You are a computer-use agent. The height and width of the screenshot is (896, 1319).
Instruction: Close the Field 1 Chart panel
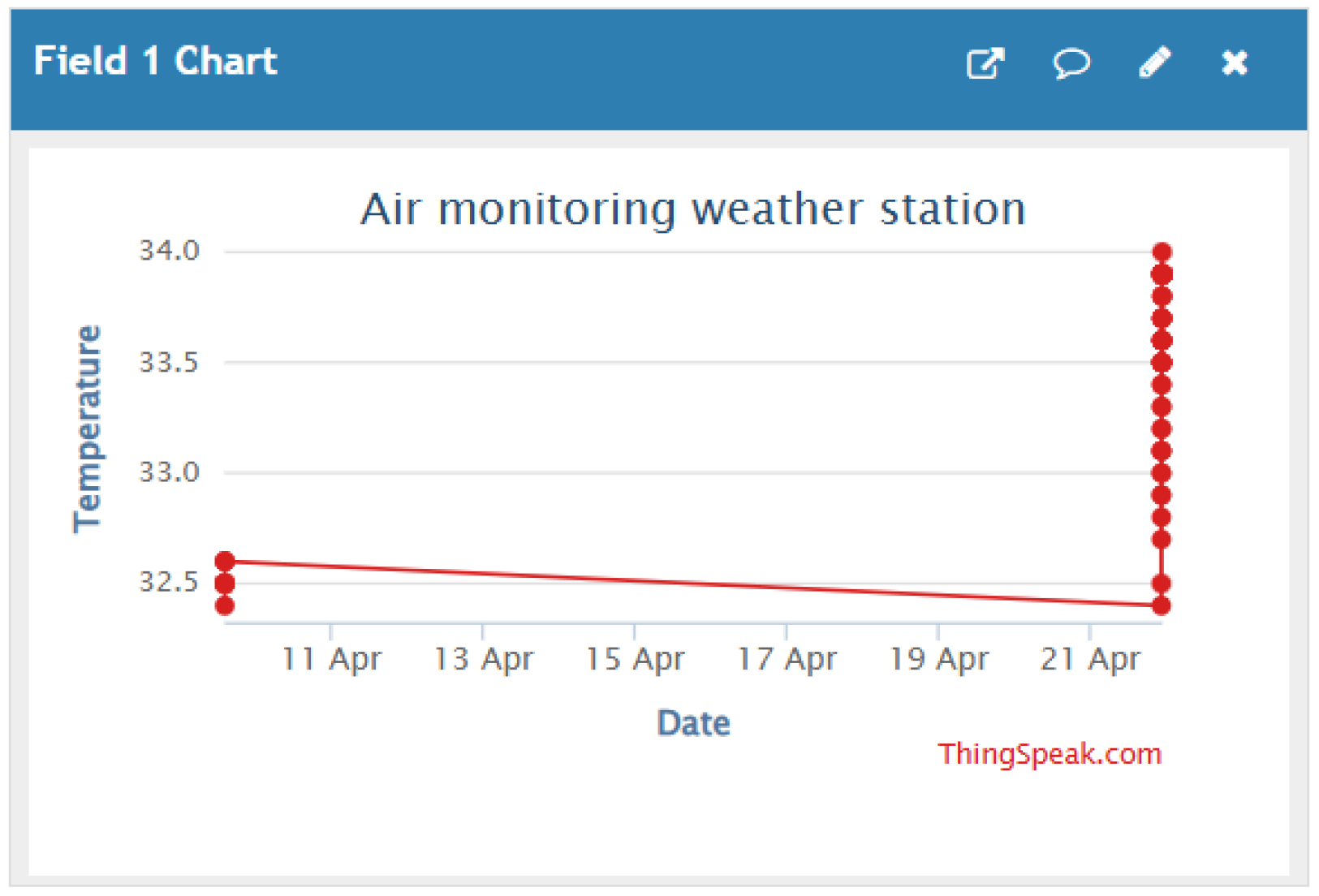coord(1235,62)
